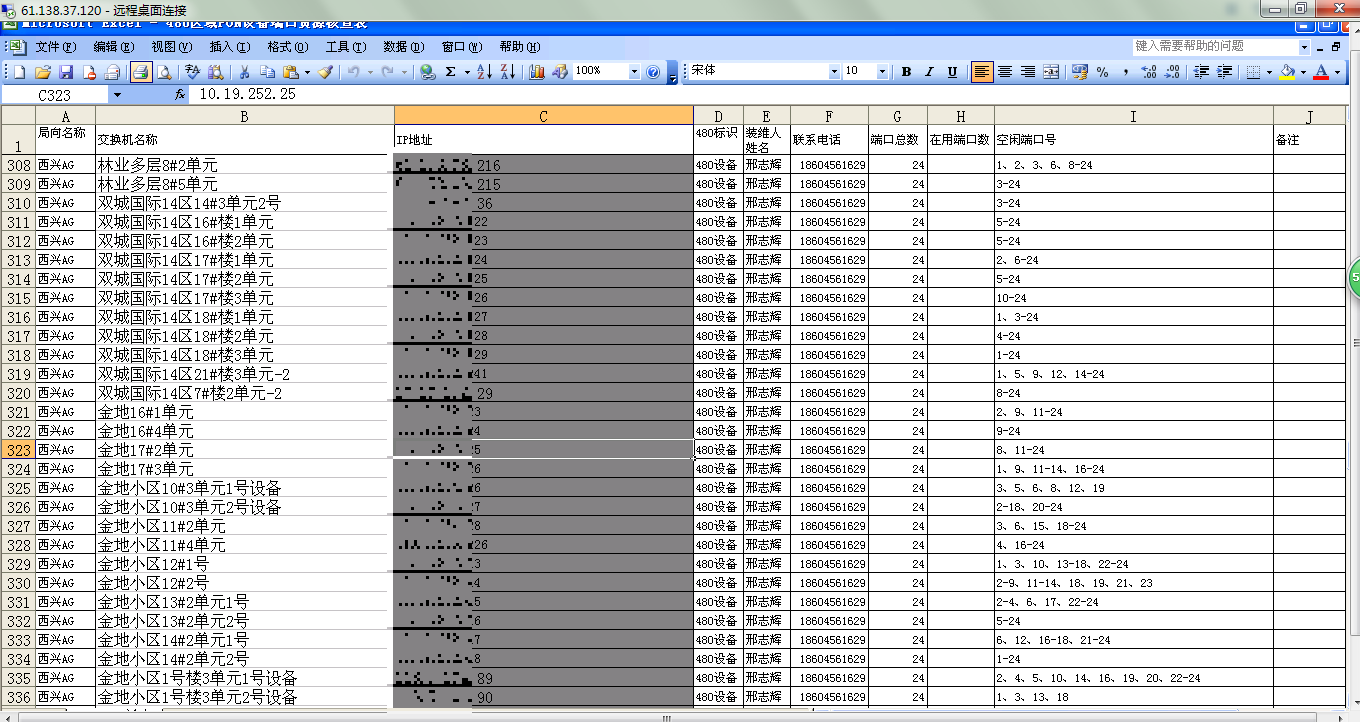Image resolution: width=1360 pixels, height=722 pixels.
Task: Open the 宋体 font name dropdown
Action: [x=834, y=72]
